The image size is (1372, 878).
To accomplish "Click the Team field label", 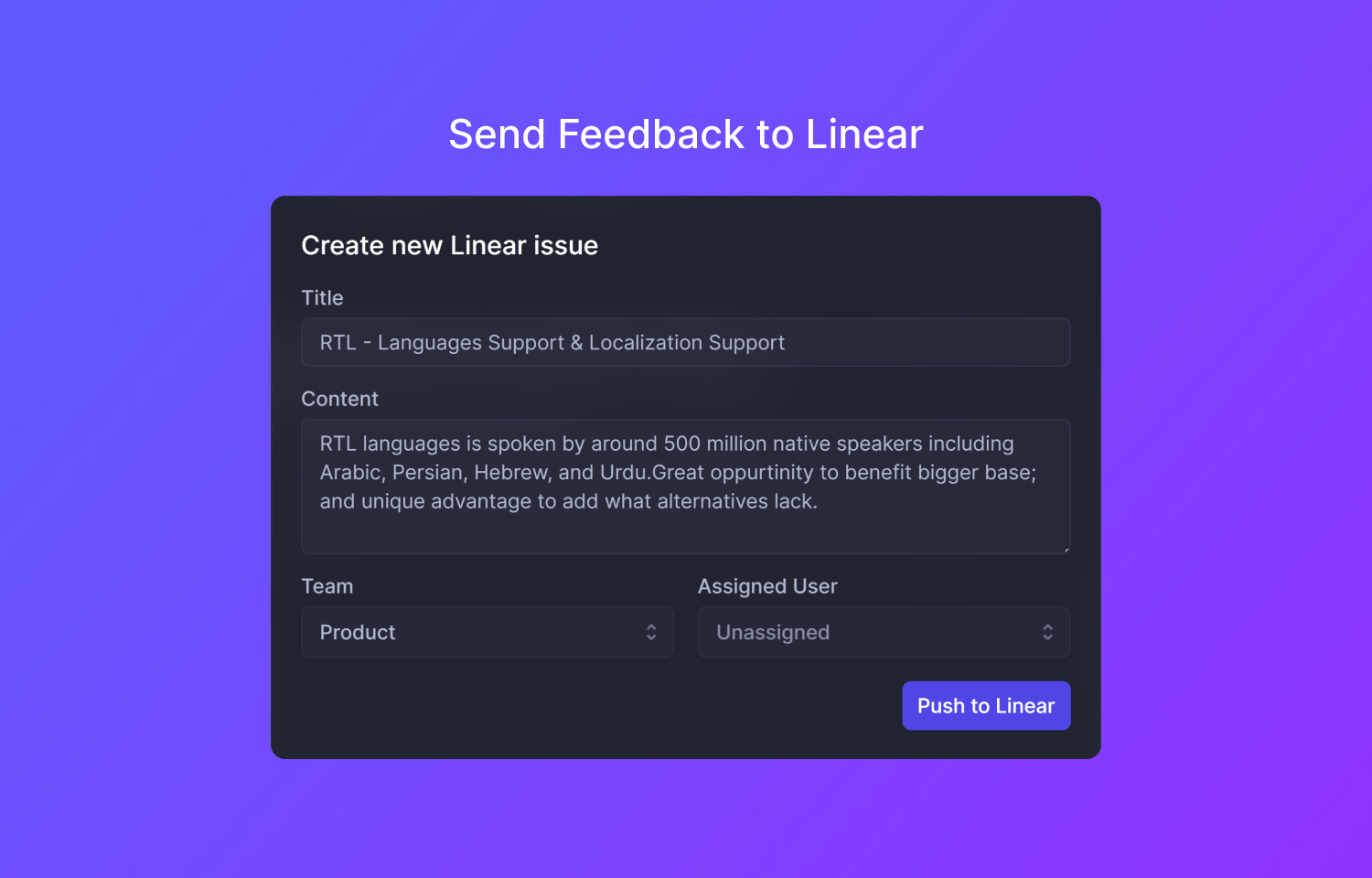I will pos(327,586).
